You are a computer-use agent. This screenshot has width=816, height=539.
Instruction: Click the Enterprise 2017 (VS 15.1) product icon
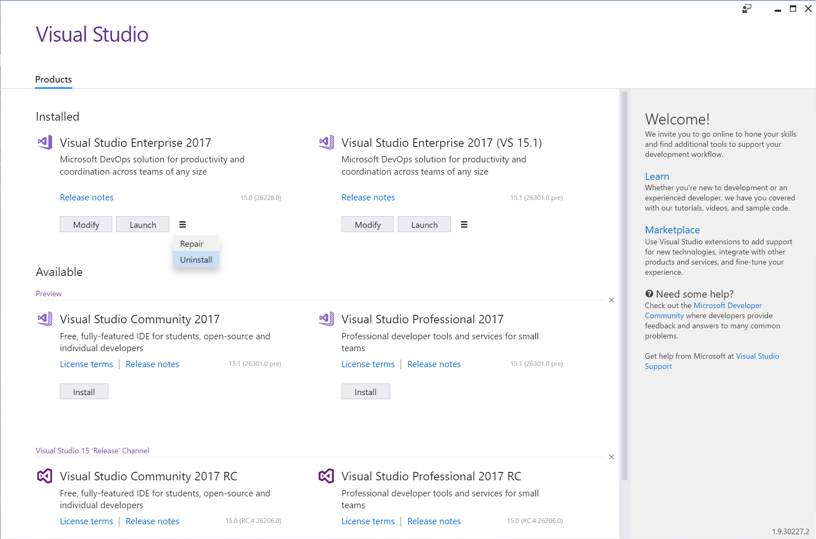tap(326, 143)
